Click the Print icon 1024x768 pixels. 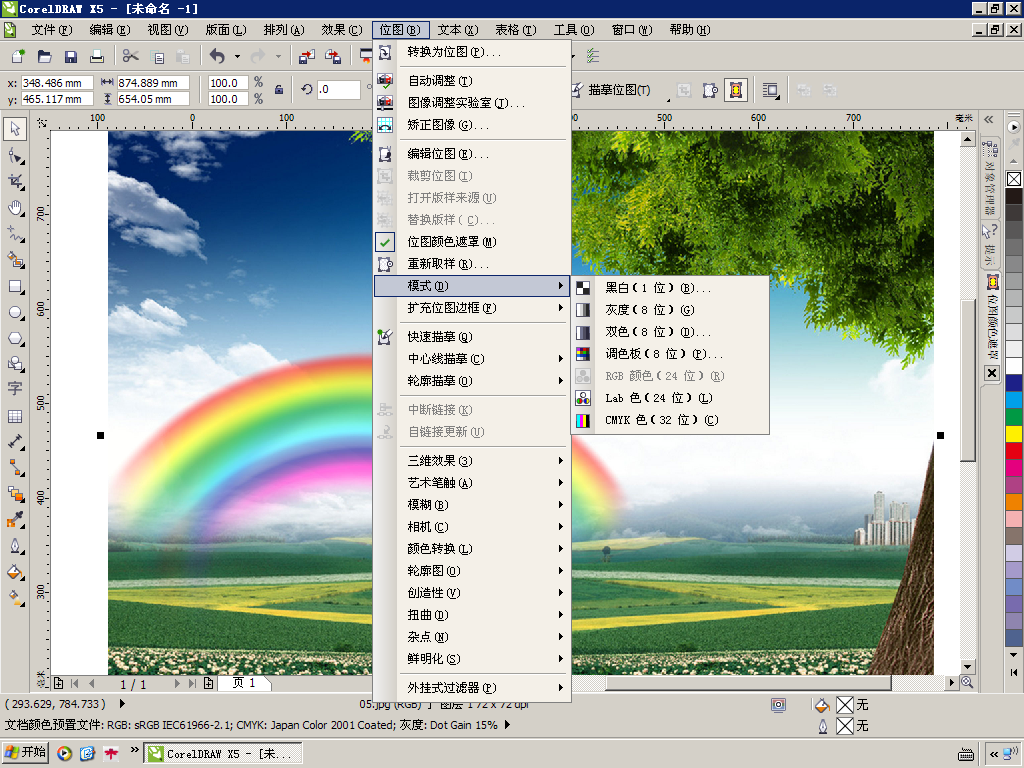97,57
